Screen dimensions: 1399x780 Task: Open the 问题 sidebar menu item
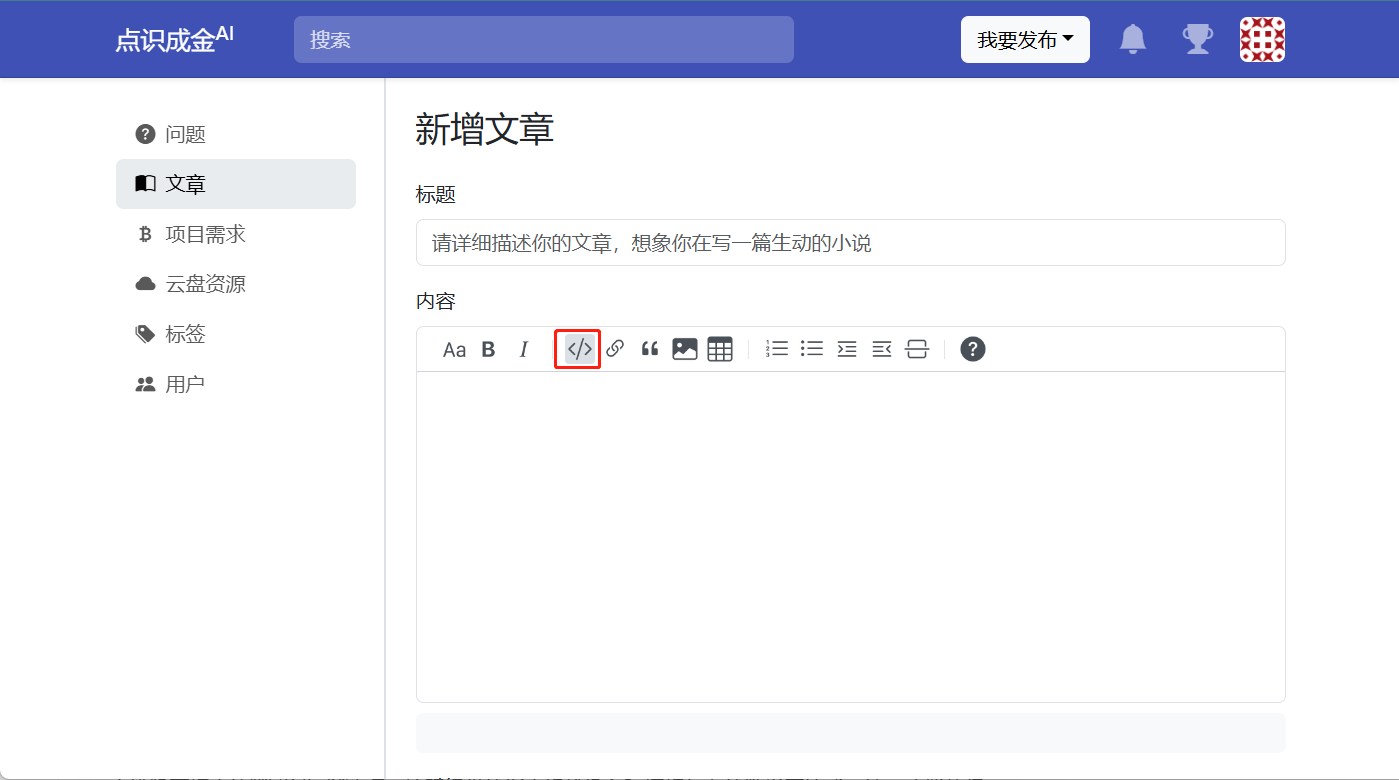point(185,134)
